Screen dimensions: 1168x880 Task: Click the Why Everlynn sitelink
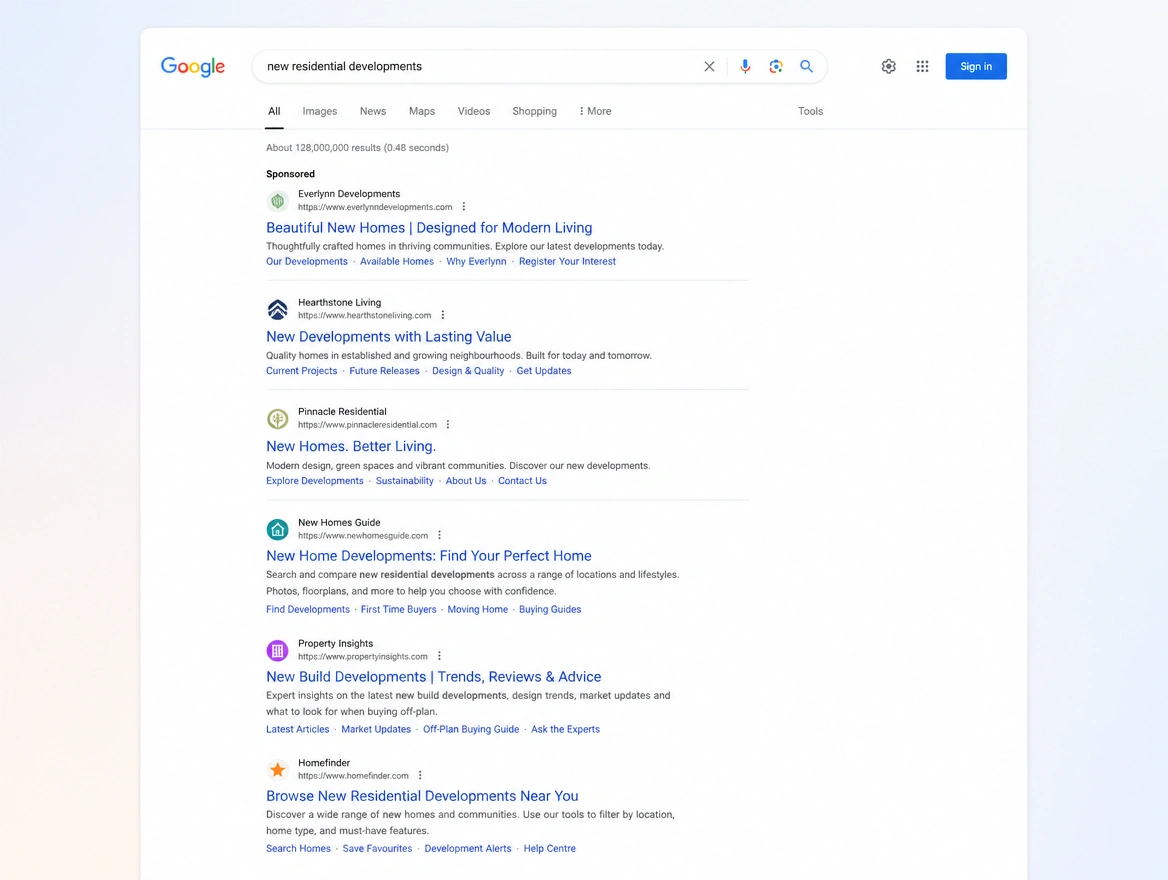click(476, 262)
